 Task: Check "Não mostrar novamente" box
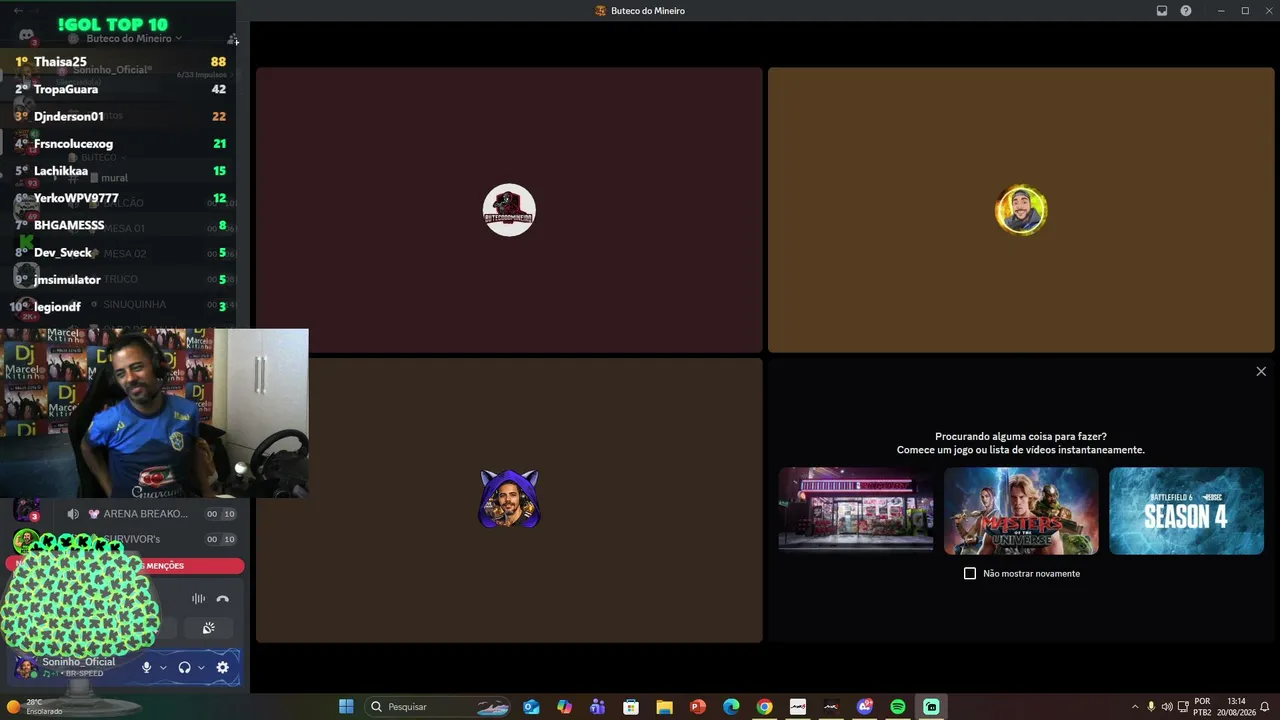pyautogui.click(x=969, y=574)
